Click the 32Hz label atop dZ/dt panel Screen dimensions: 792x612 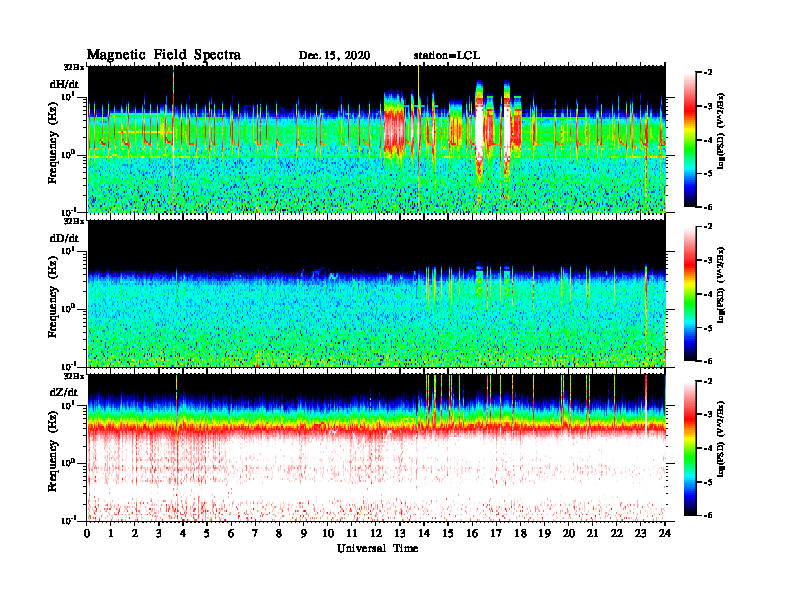click(x=73, y=376)
